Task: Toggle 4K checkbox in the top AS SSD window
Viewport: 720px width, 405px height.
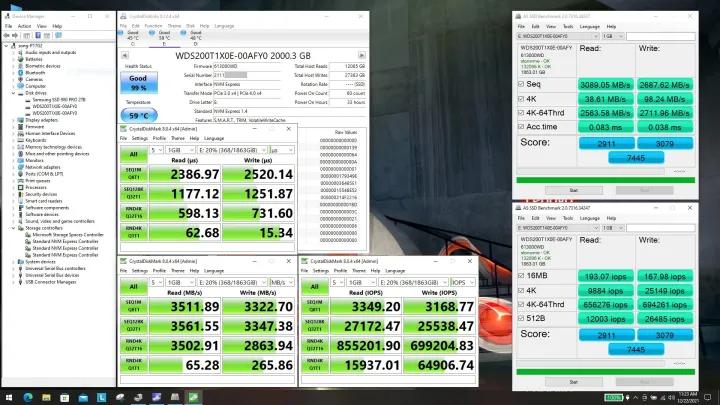Action: 521,99
